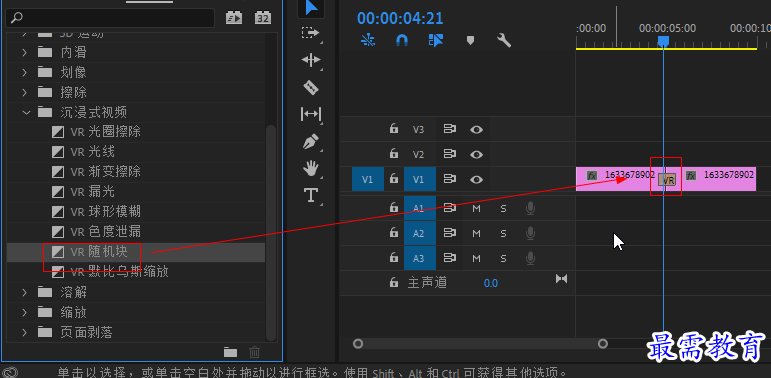Mute the A3 audio track

click(x=476, y=259)
